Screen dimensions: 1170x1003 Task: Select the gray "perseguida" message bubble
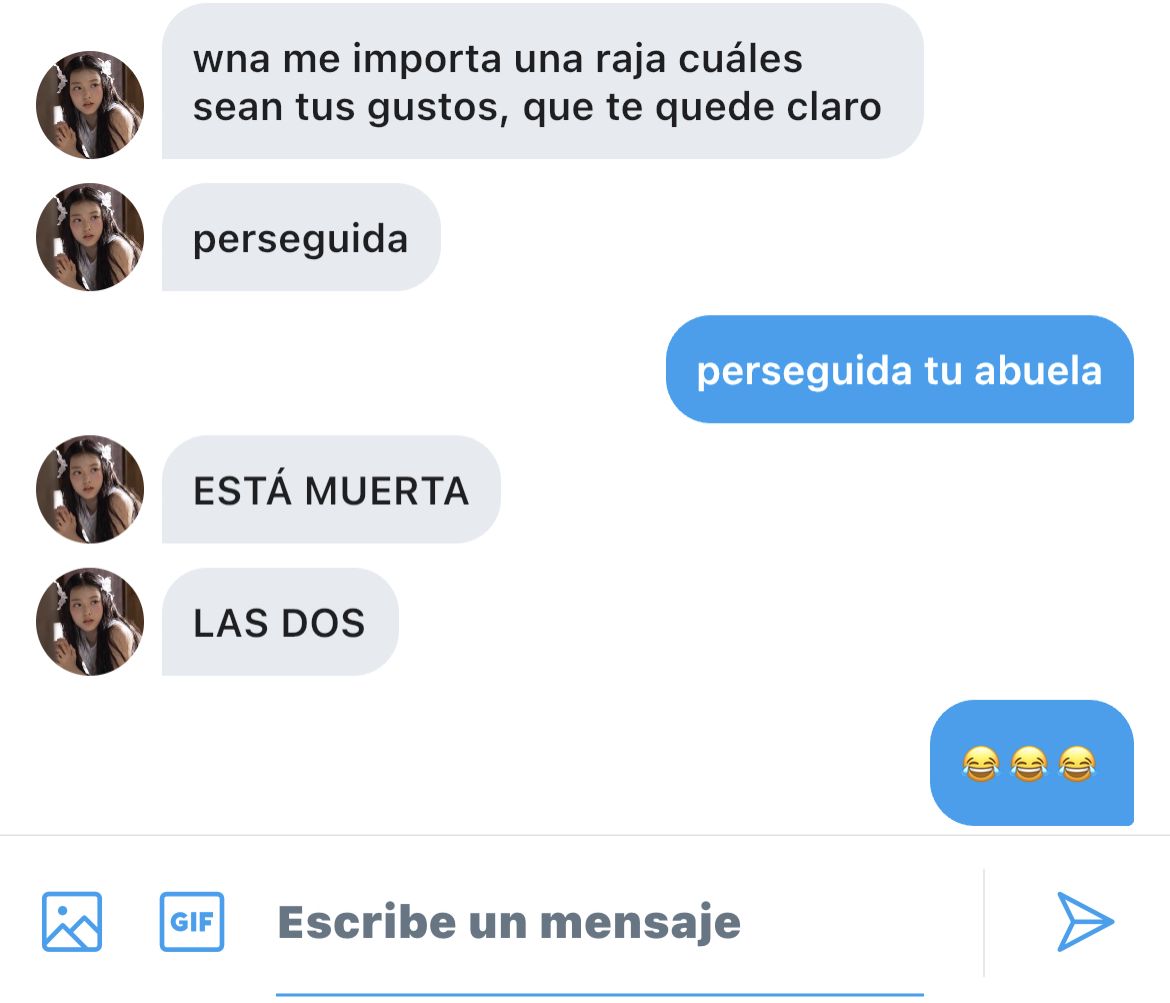point(301,237)
